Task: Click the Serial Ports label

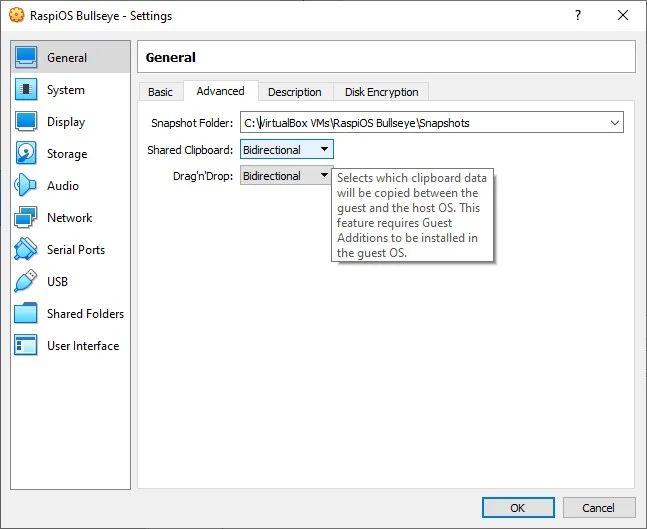Action: (x=76, y=250)
